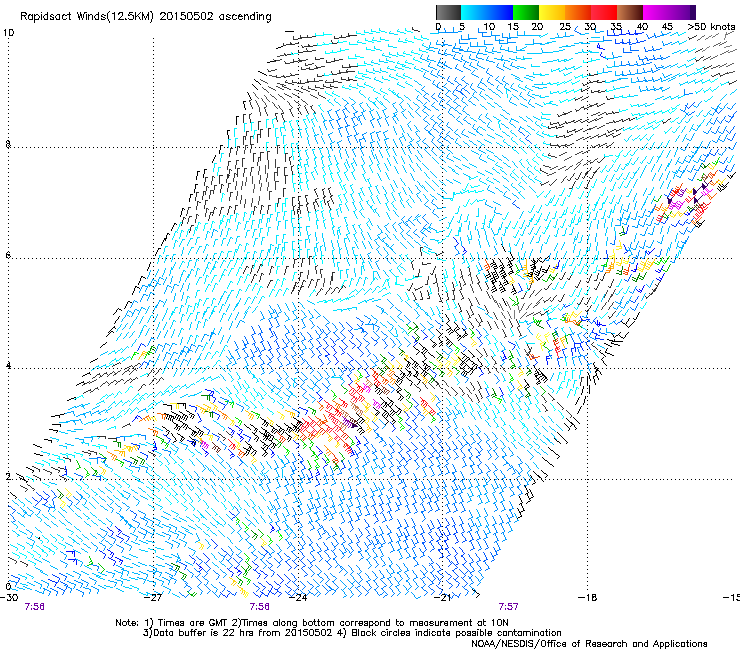The height and width of the screenshot is (650, 740).
Task: Click the legend label 45
Action: coord(667,27)
